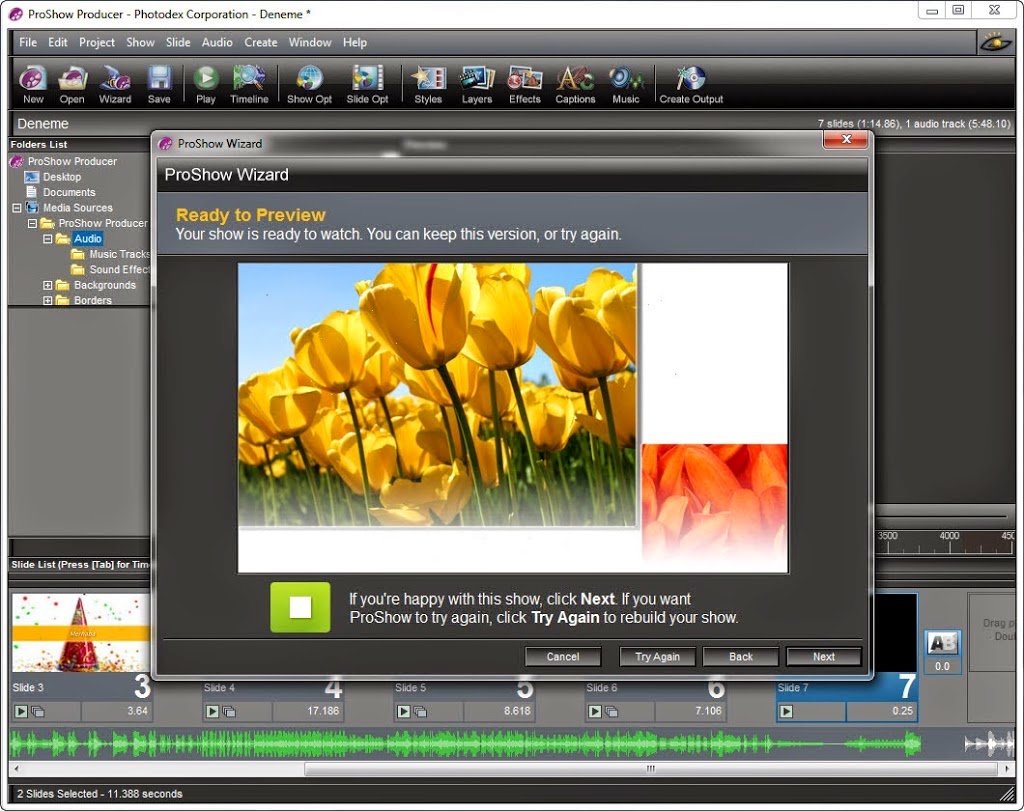
Task: Expand the Backgrounds folder node
Action: (48, 285)
